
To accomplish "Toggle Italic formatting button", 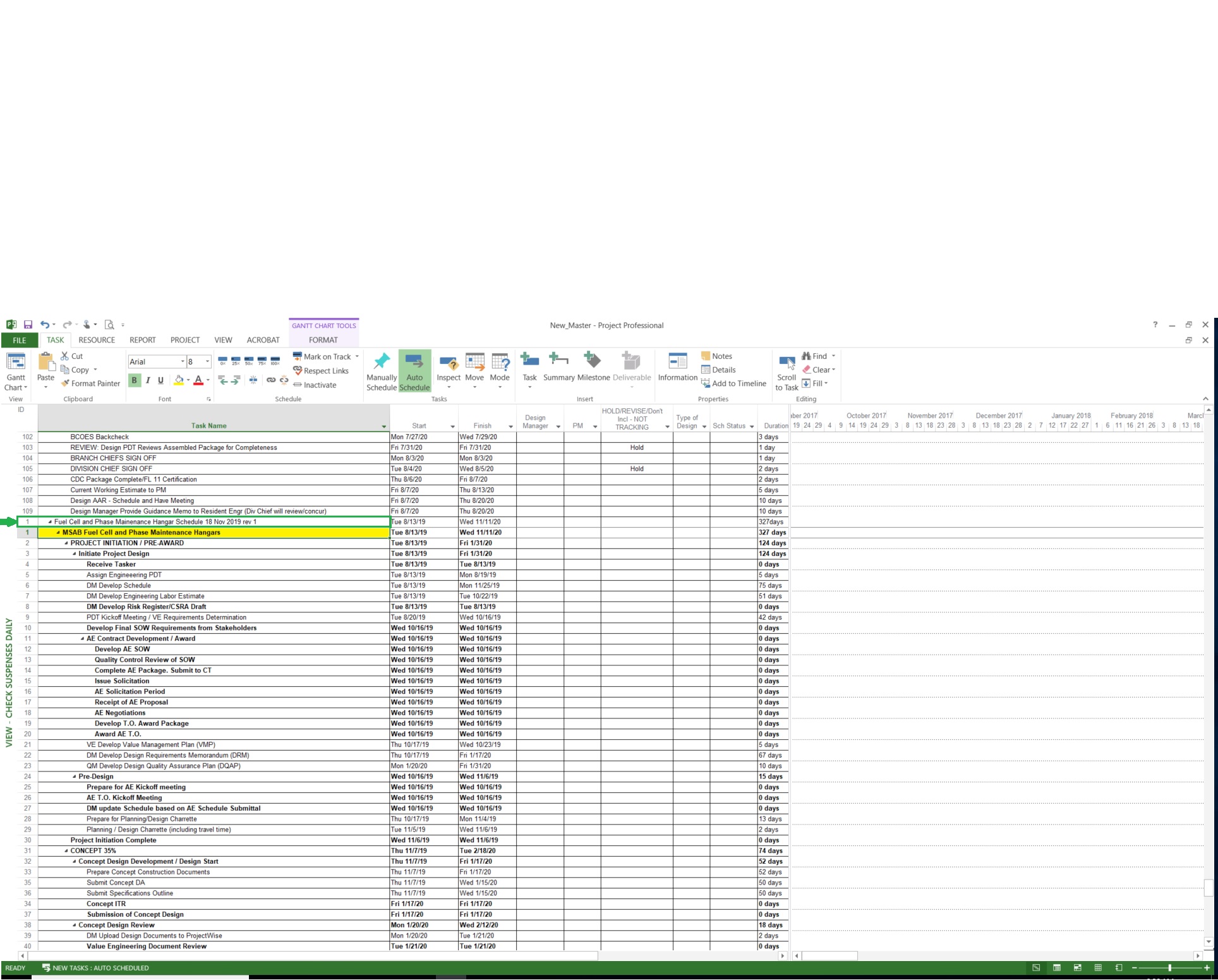I will tap(147, 380).
